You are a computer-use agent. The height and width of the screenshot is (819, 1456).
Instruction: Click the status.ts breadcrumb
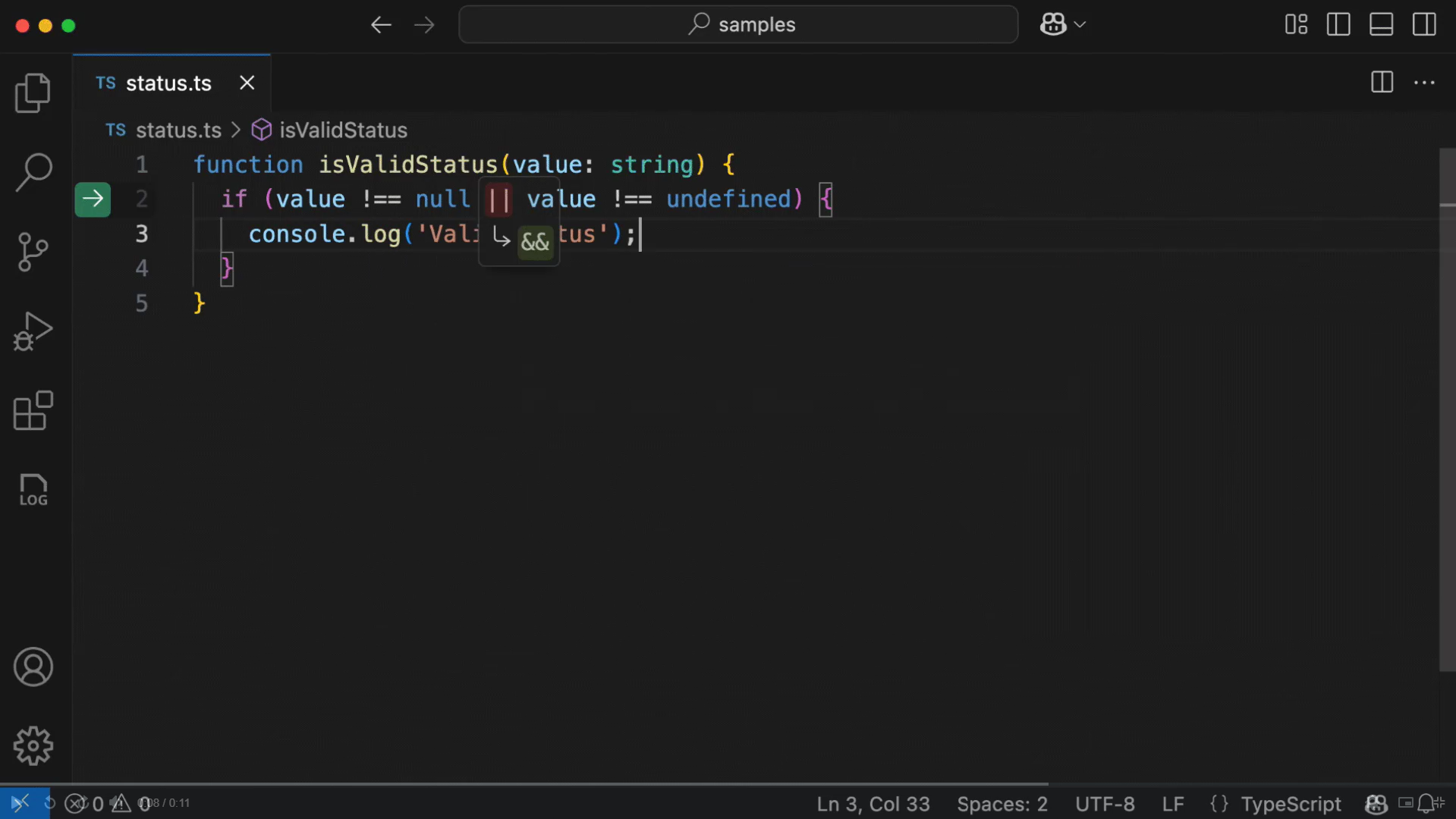pyautogui.click(x=178, y=130)
